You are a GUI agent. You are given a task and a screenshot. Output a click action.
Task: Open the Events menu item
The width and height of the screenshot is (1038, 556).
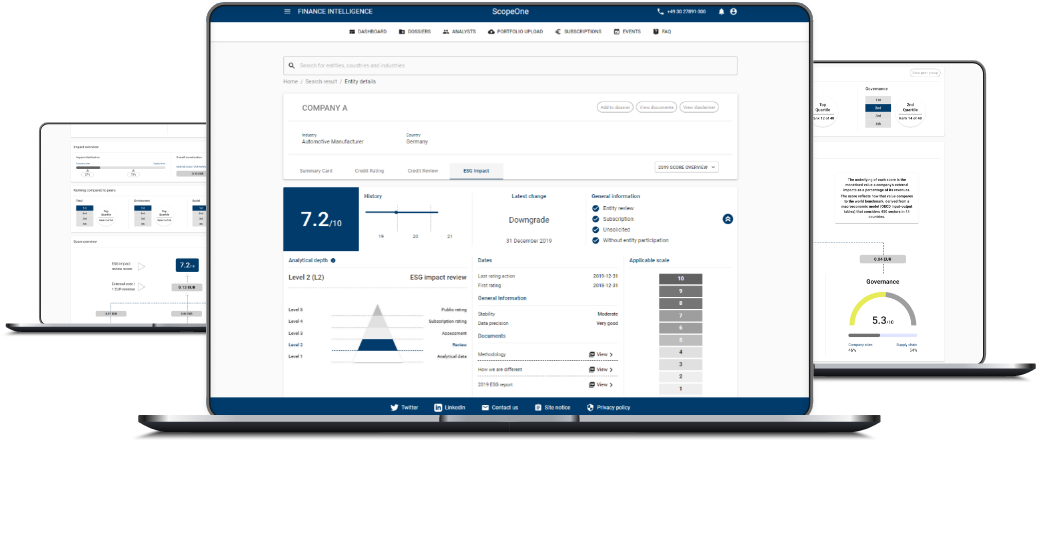pyautogui.click(x=627, y=31)
